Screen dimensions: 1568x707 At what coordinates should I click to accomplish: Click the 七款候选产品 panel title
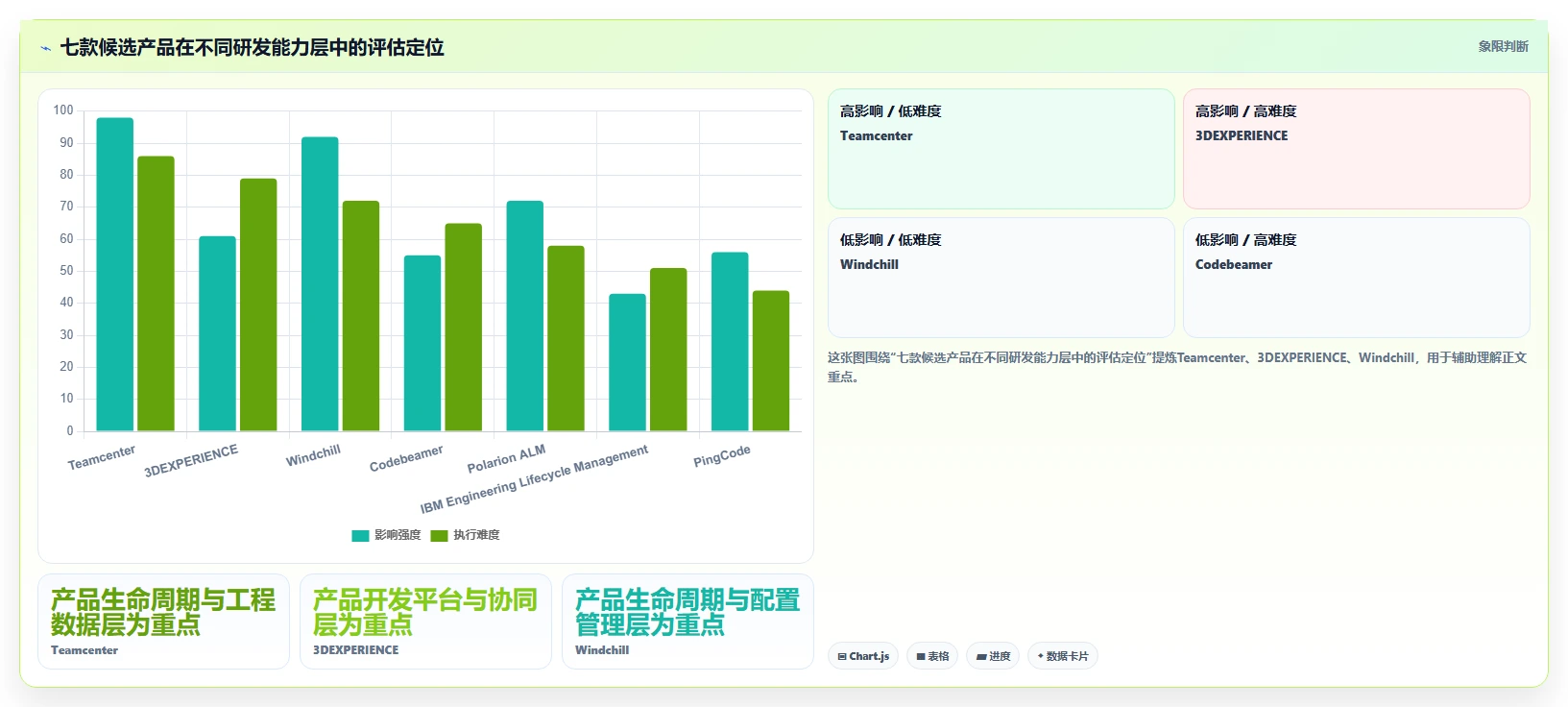tap(252, 47)
